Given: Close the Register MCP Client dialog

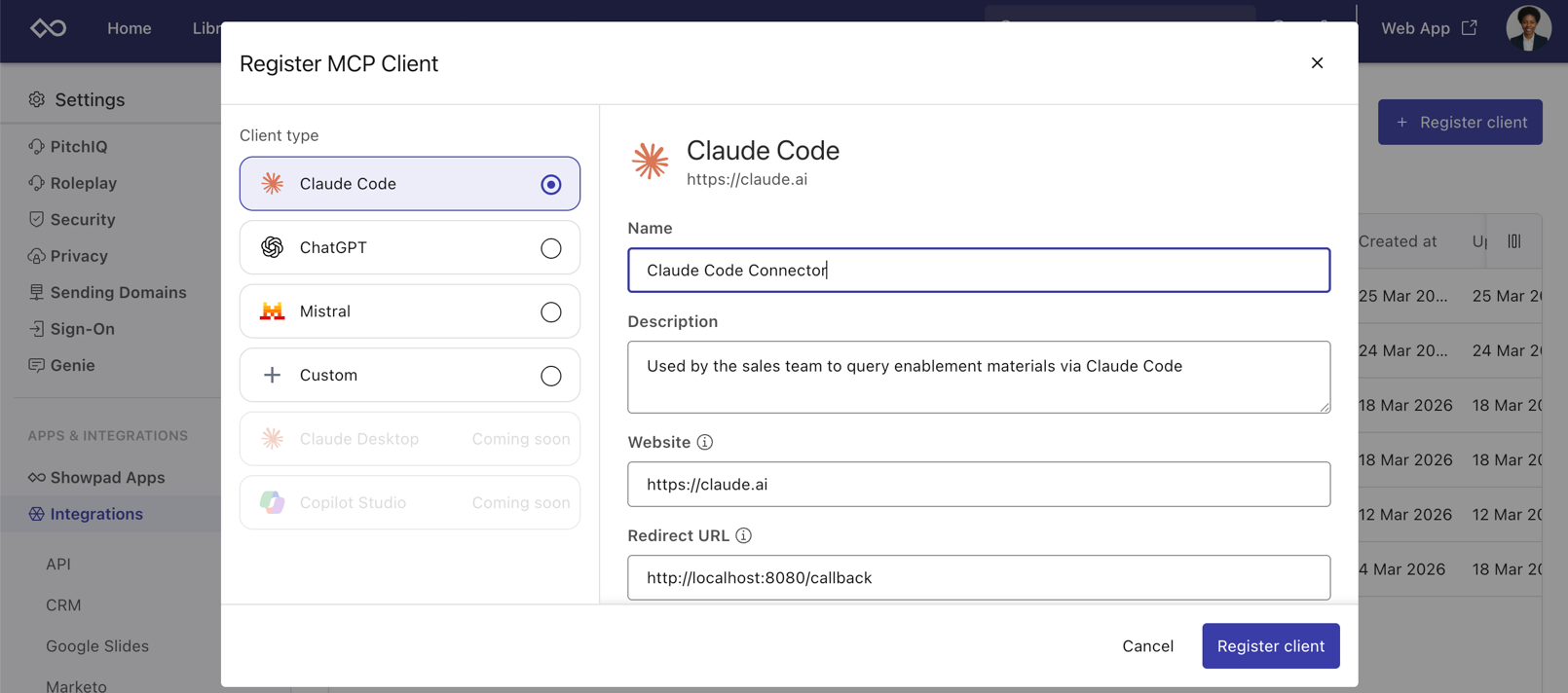Looking at the screenshot, I should 1317,63.
